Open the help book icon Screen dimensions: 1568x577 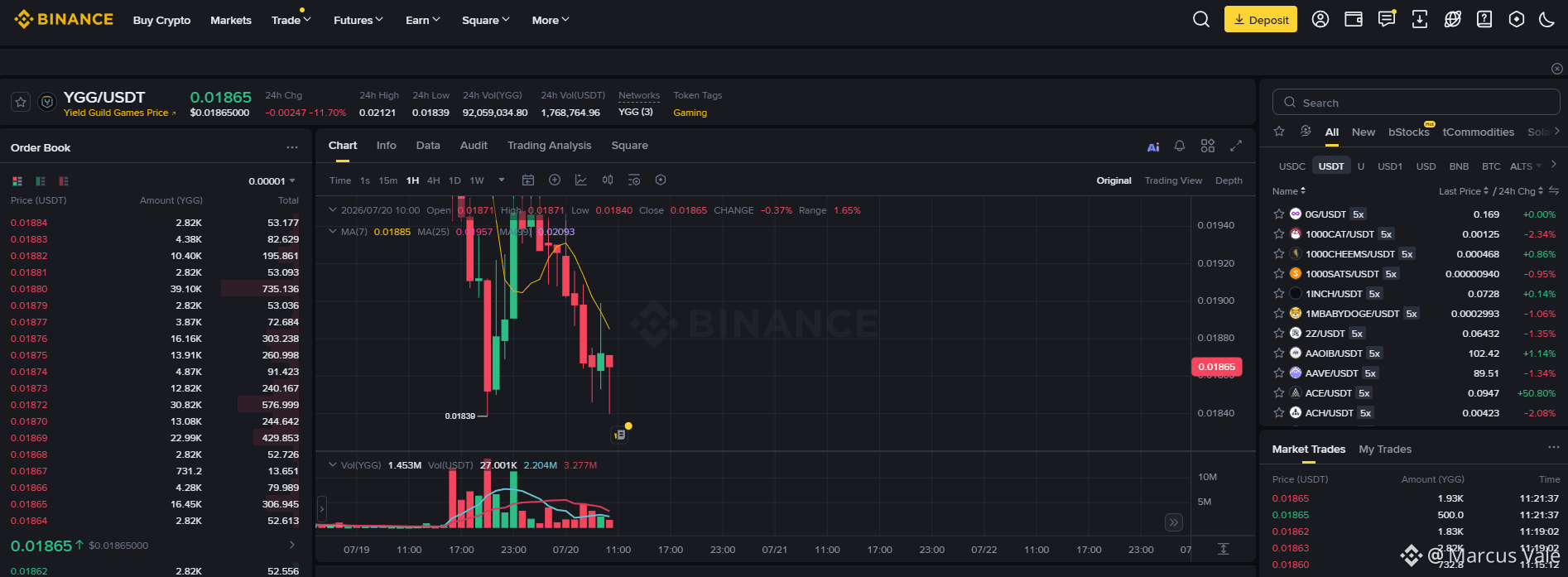(1484, 19)
